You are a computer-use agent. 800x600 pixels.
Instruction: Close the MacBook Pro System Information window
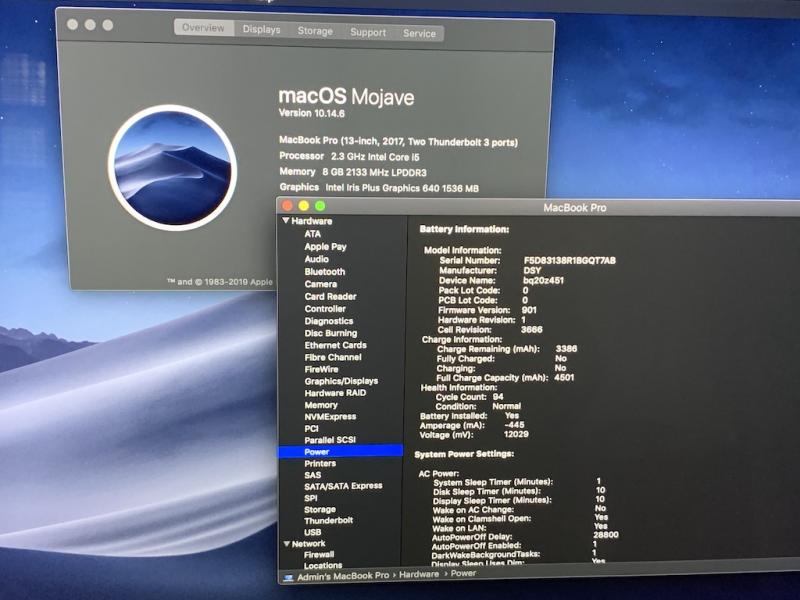pyautogui.click(x=287, y=206)
